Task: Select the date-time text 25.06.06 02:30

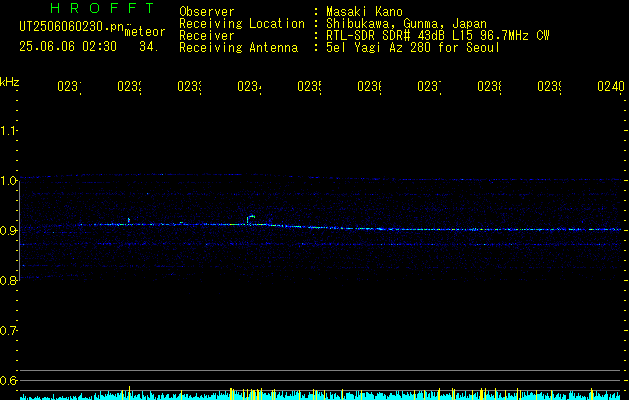Action: pos(68,47)
